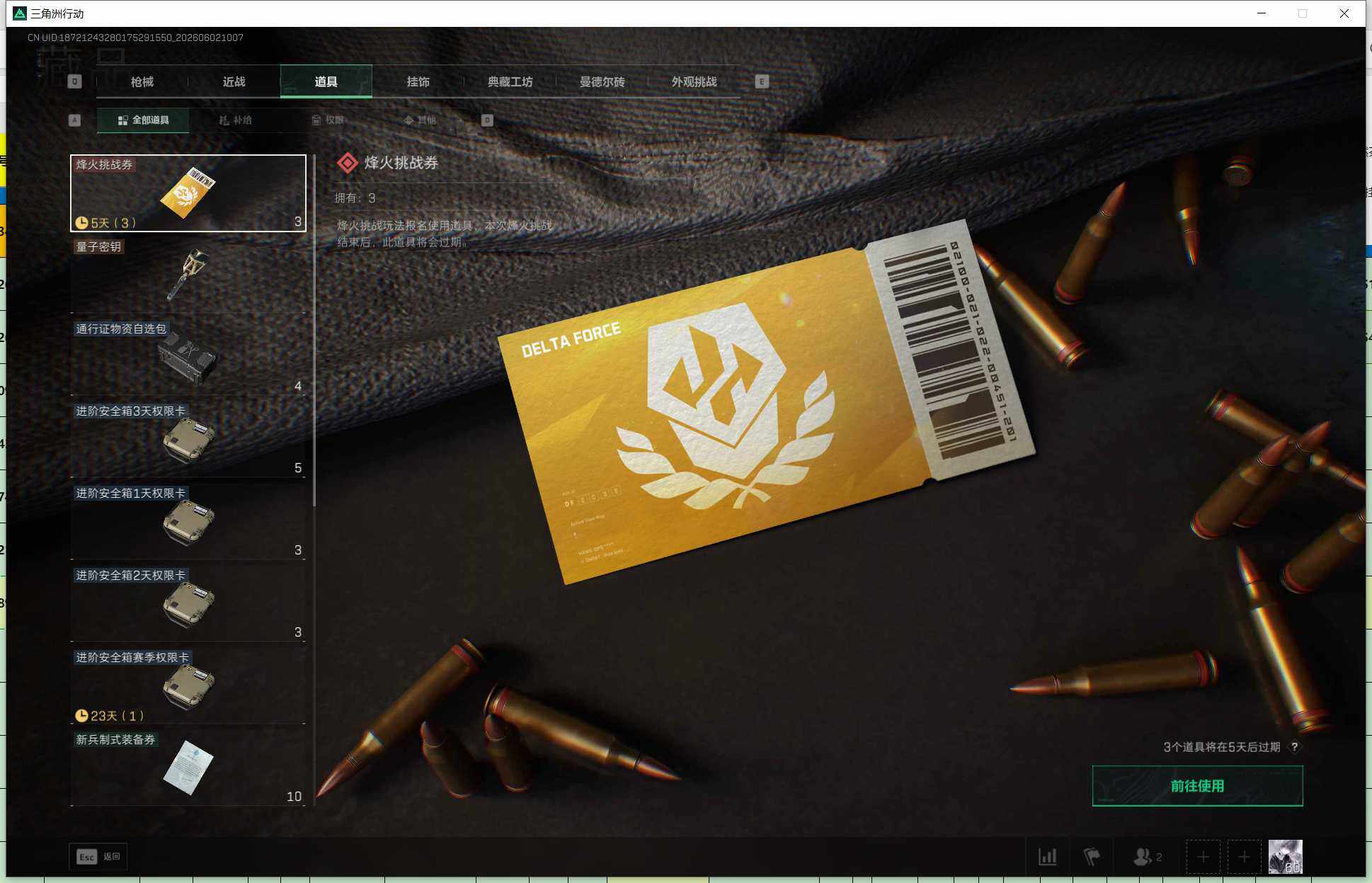This screenshot has width=1372, height=883.
Task: Filter items by 其他
Action: tap(419, 120)
